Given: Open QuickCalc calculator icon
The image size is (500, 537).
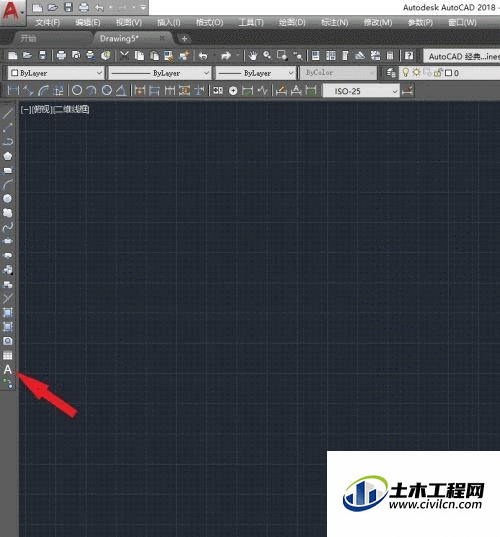Looking at the screenshot, I should click(390, 55).
